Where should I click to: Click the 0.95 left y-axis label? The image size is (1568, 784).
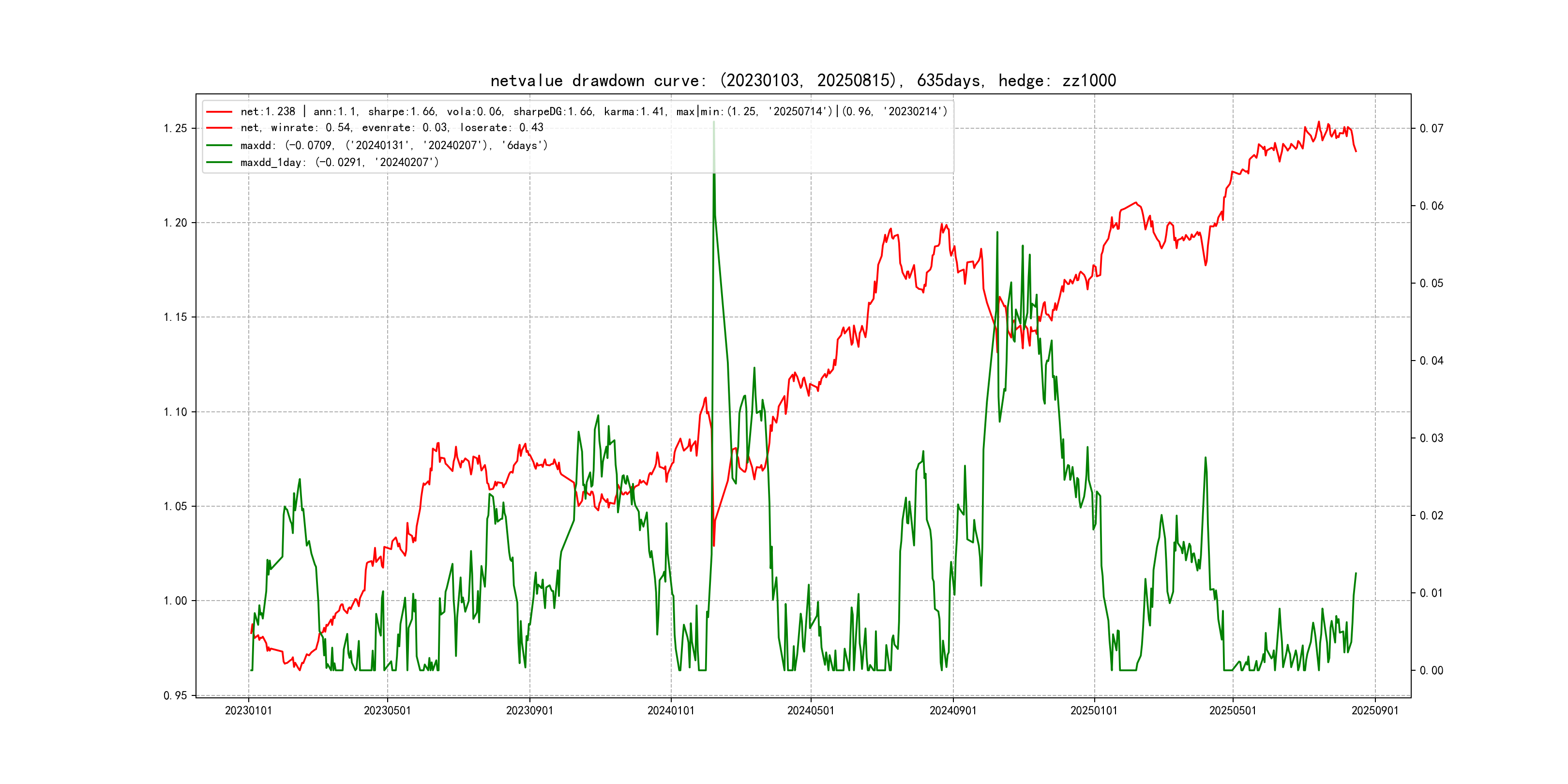click(x=175, y=696)
